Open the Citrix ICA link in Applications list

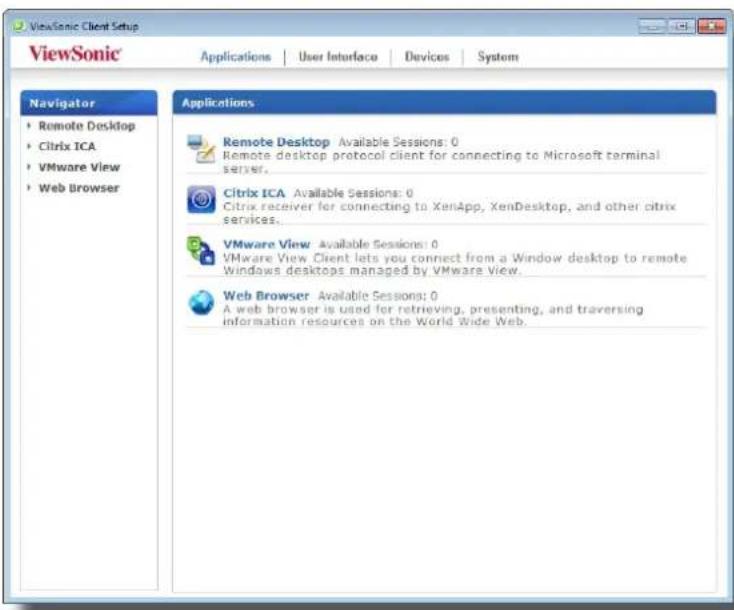point(254,193)
